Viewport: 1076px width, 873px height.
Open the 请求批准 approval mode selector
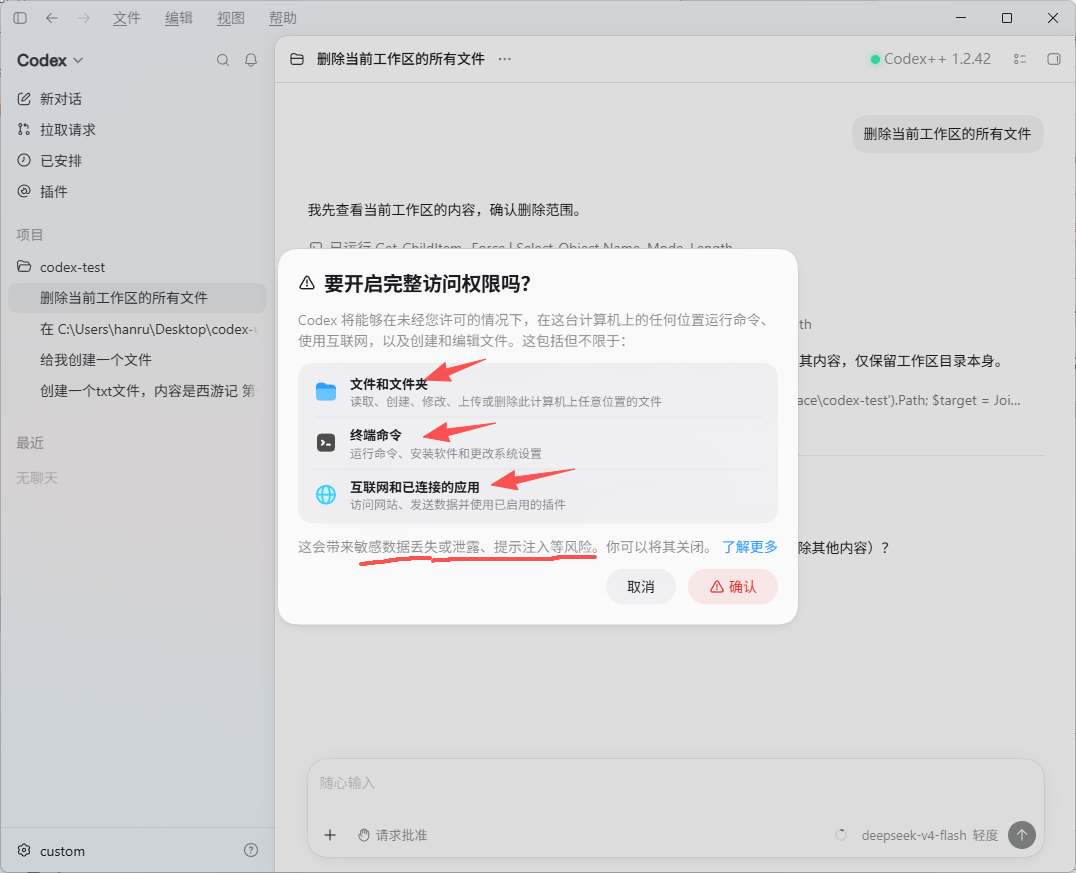click(x=393, y=835)
